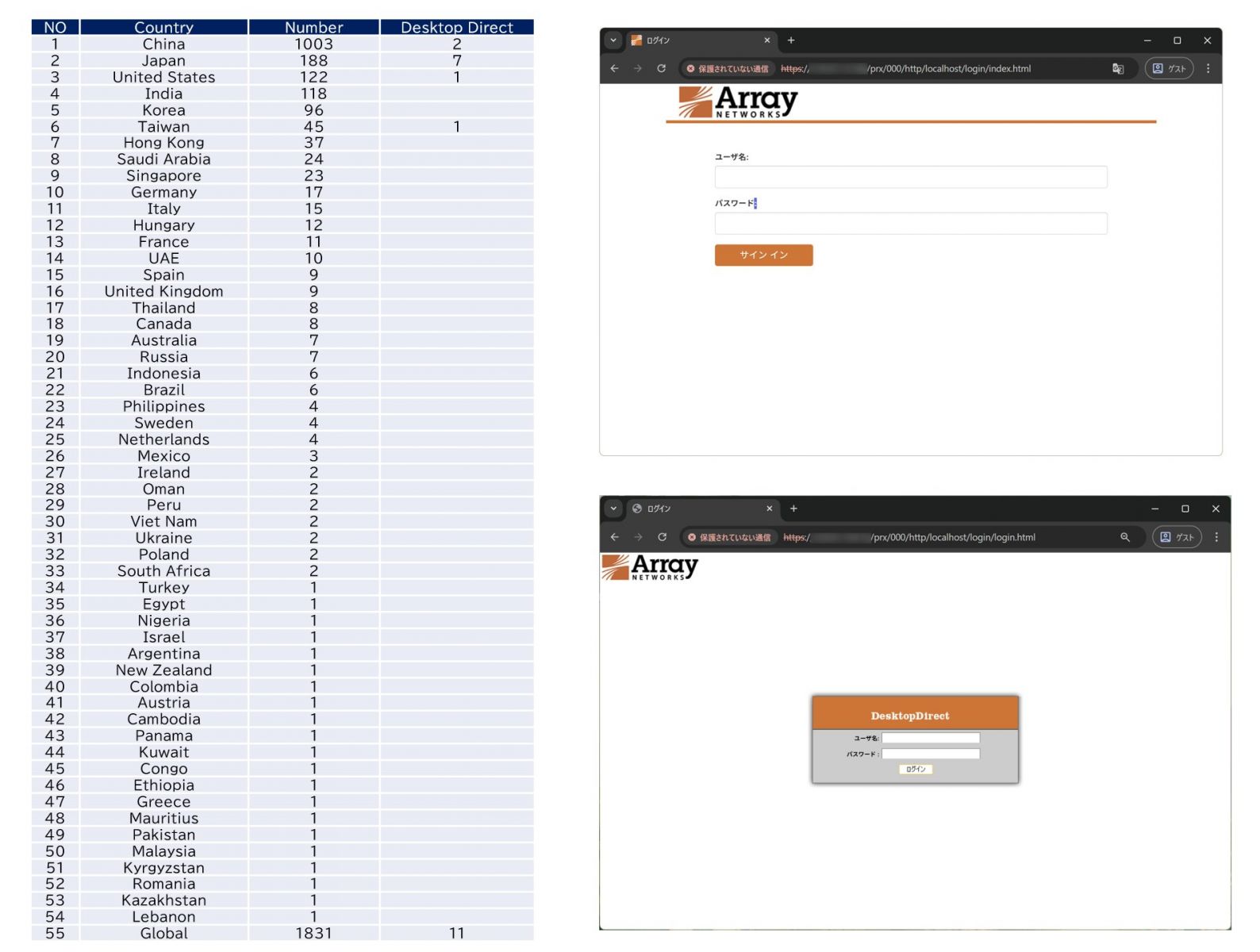Reload the login.html page in the bottom browser

point(662,537)
